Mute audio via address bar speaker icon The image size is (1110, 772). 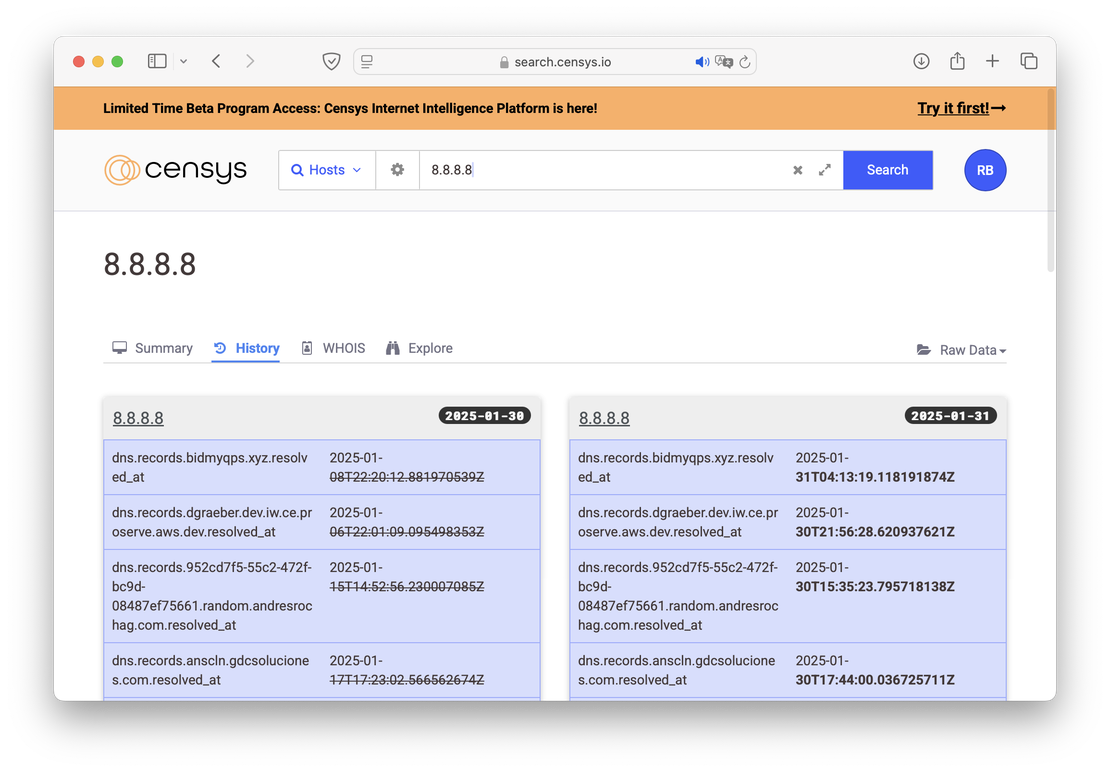coord(702,62)
